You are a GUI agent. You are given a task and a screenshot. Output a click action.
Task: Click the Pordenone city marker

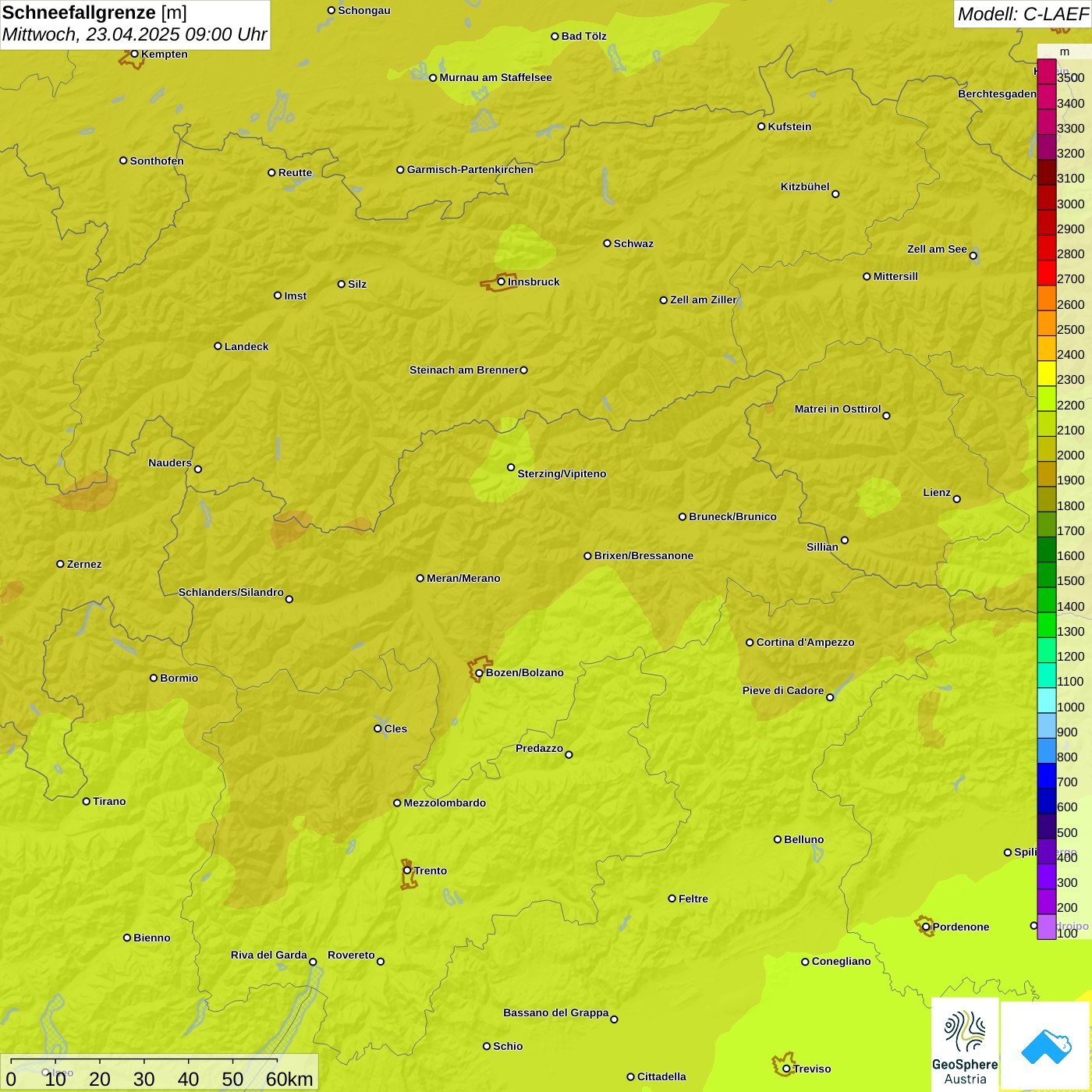coord(926,927)
